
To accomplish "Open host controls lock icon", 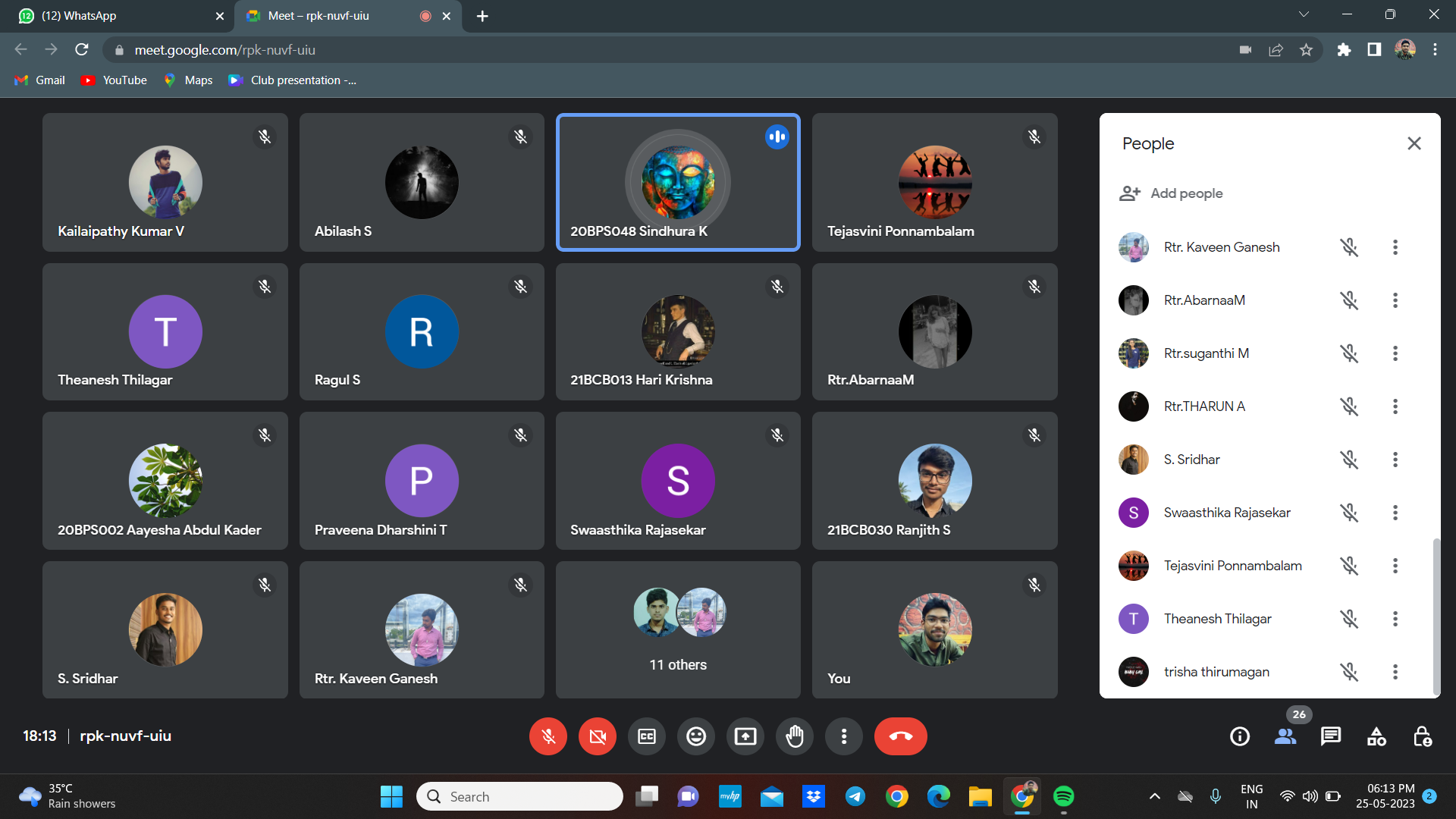I will [1423, 736].
